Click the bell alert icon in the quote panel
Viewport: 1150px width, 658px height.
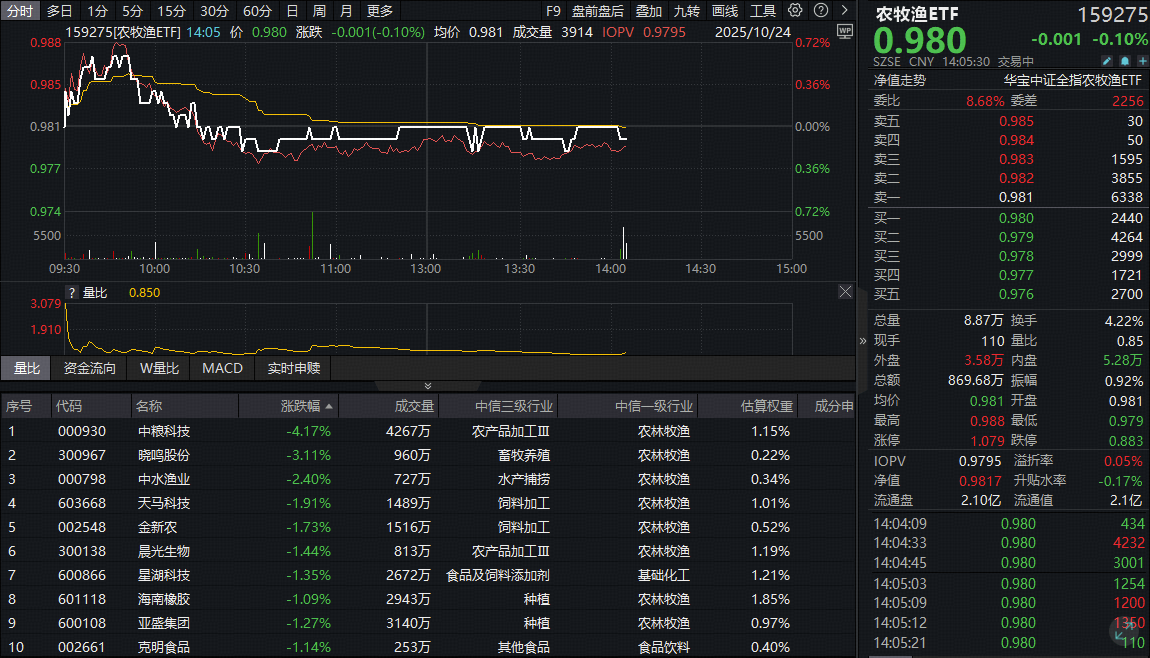pos(1125,61)
